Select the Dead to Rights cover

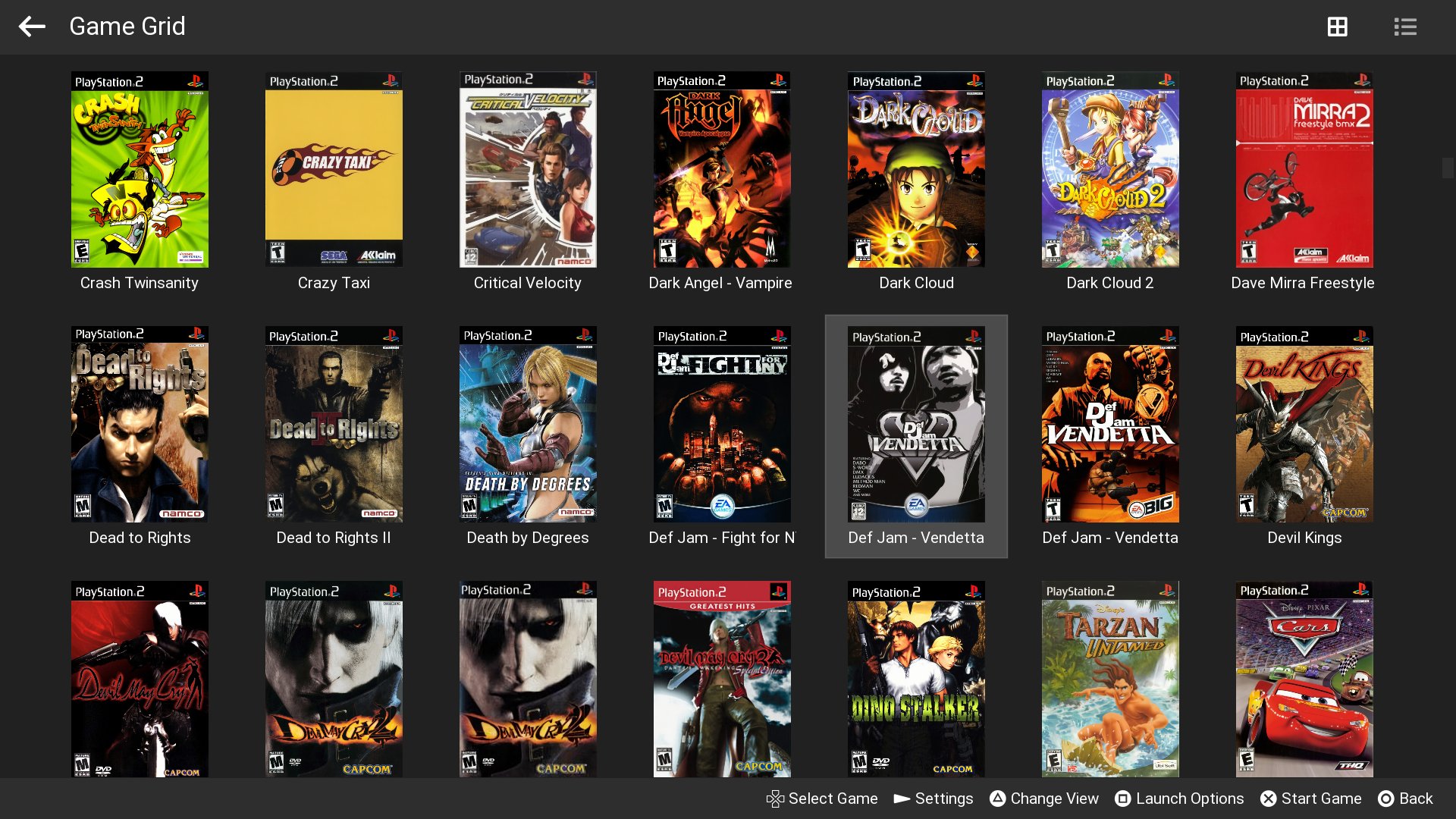coord(140,424)
